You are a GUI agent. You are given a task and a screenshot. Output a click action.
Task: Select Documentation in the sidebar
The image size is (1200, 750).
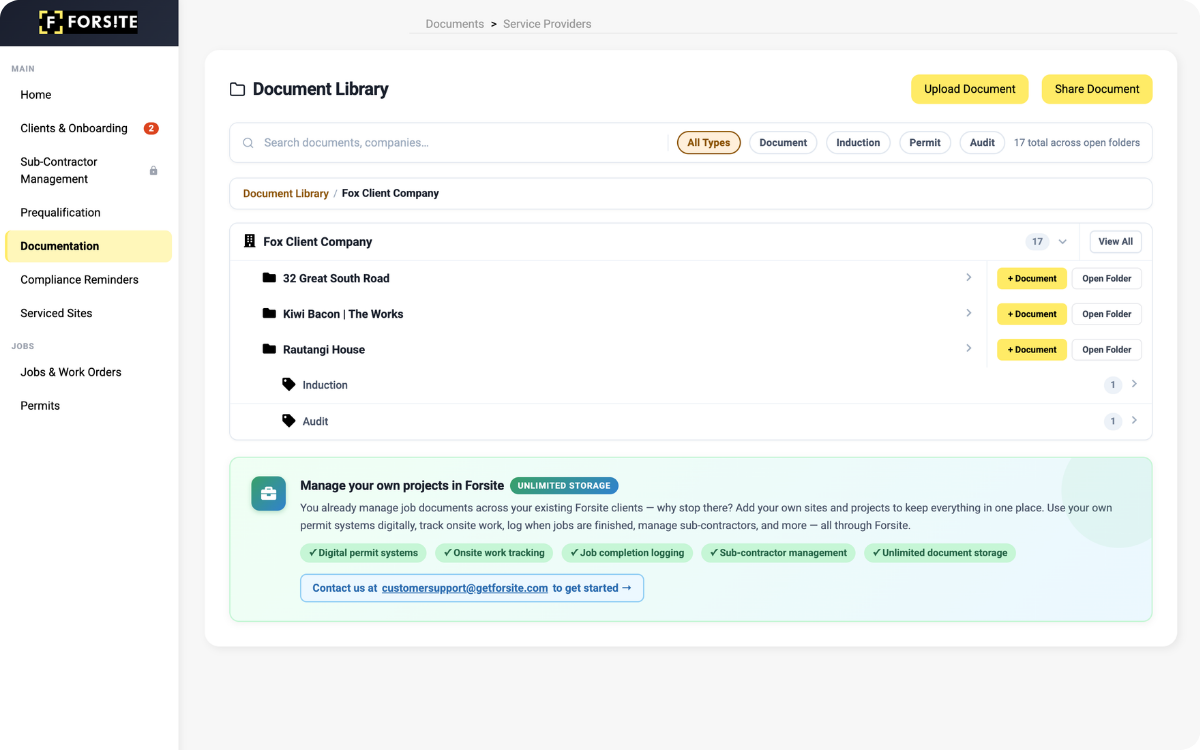tap(88, 246)
